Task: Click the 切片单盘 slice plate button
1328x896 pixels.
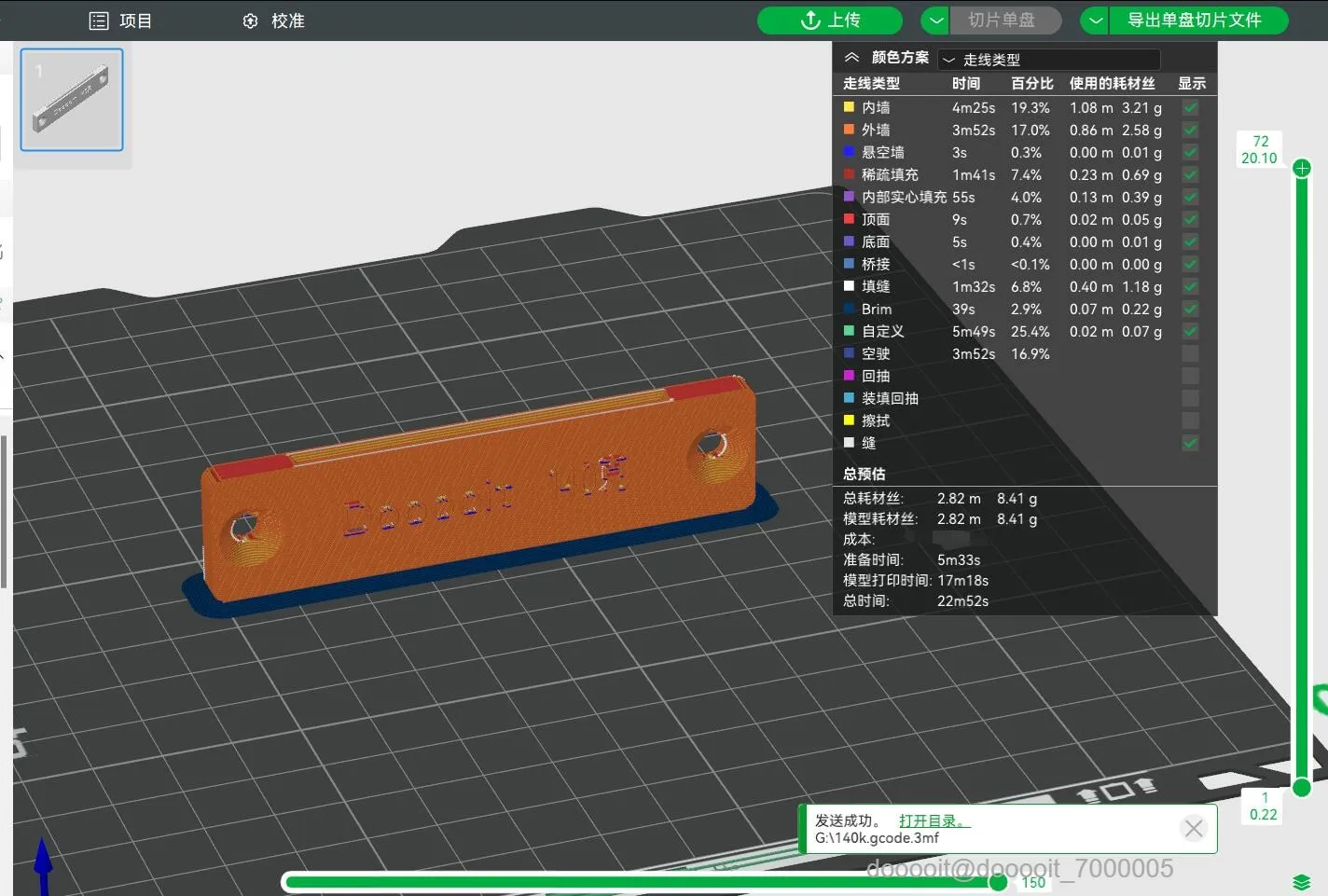Action: click(x=1005, y=21)
